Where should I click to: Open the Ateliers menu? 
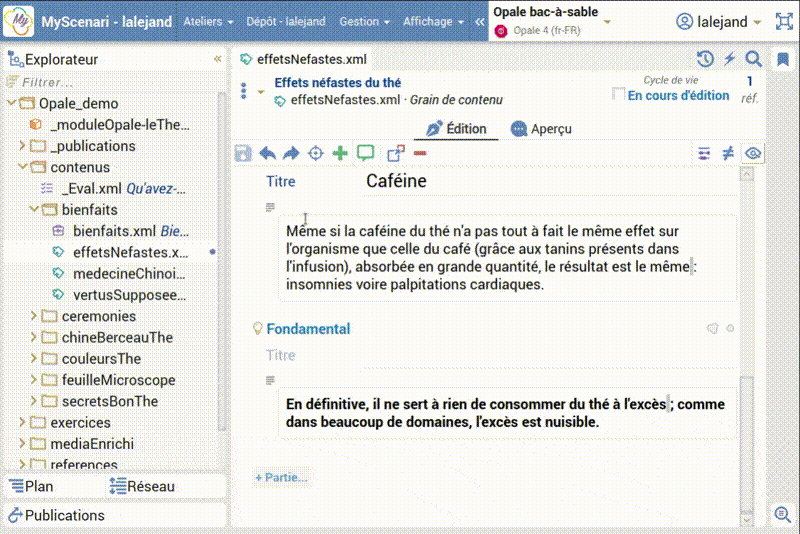pyautogui.click(x=208, y=22)
